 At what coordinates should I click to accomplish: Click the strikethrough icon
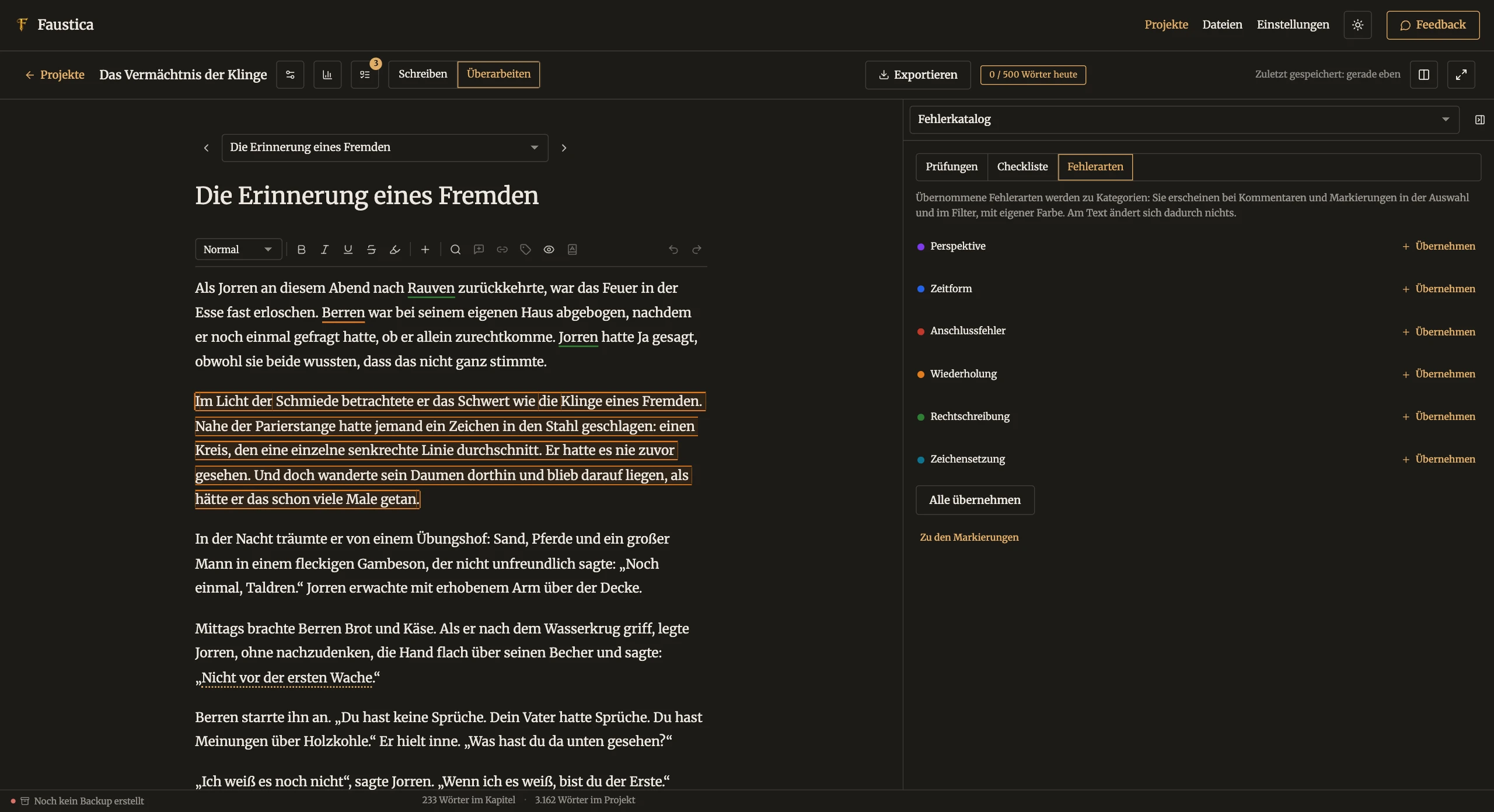point(371,250)
